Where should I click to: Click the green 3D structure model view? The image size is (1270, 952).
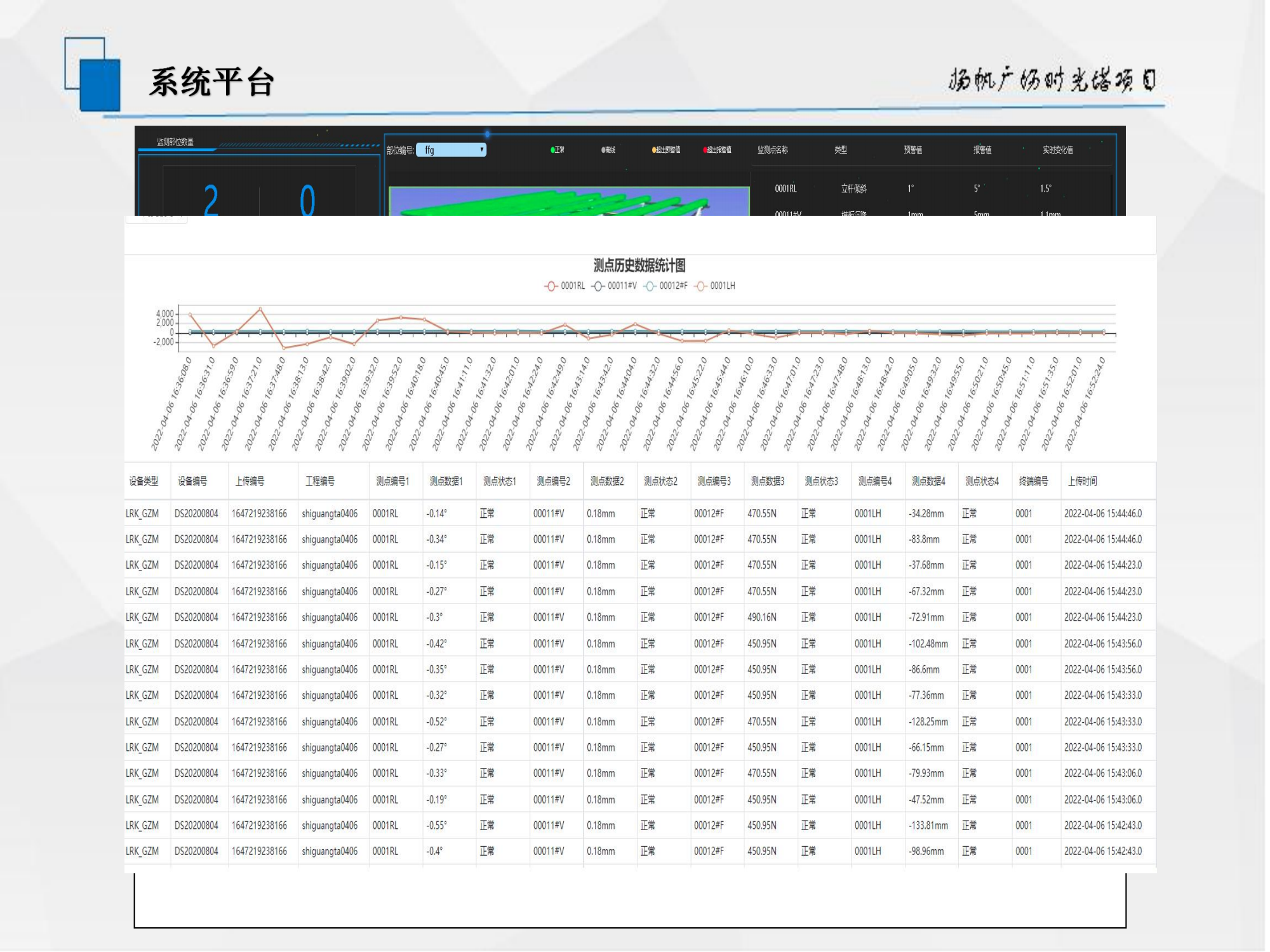[x=569, y=201]
